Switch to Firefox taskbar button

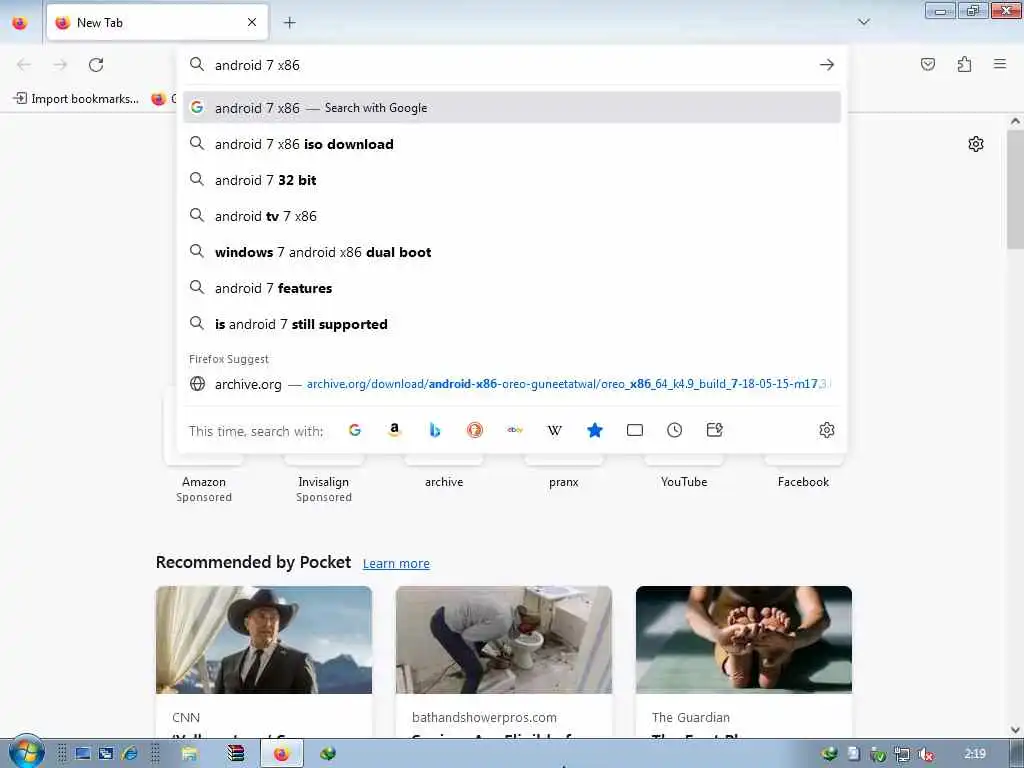point(281,754)
